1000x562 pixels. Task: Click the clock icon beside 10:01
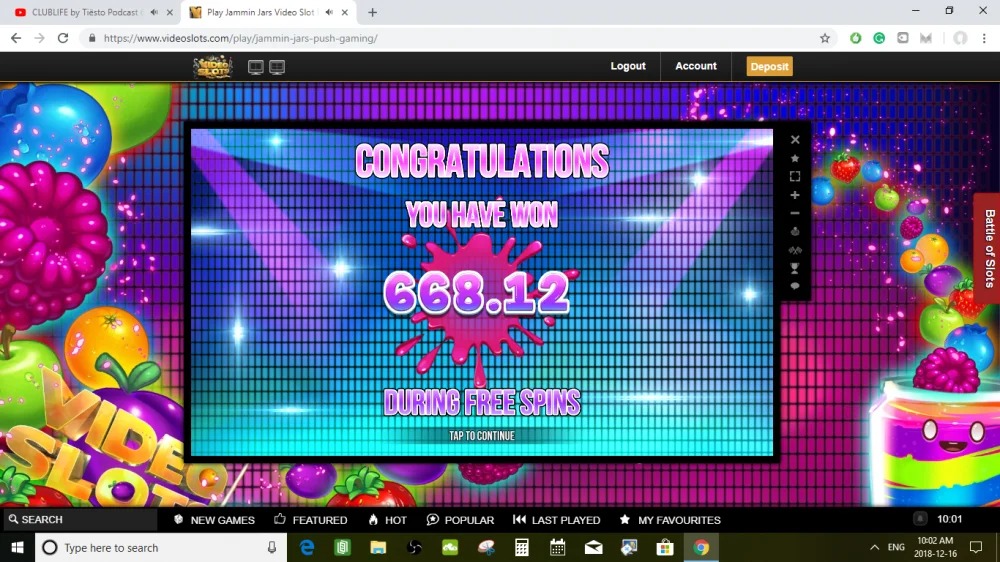click(x=920, y=519)
